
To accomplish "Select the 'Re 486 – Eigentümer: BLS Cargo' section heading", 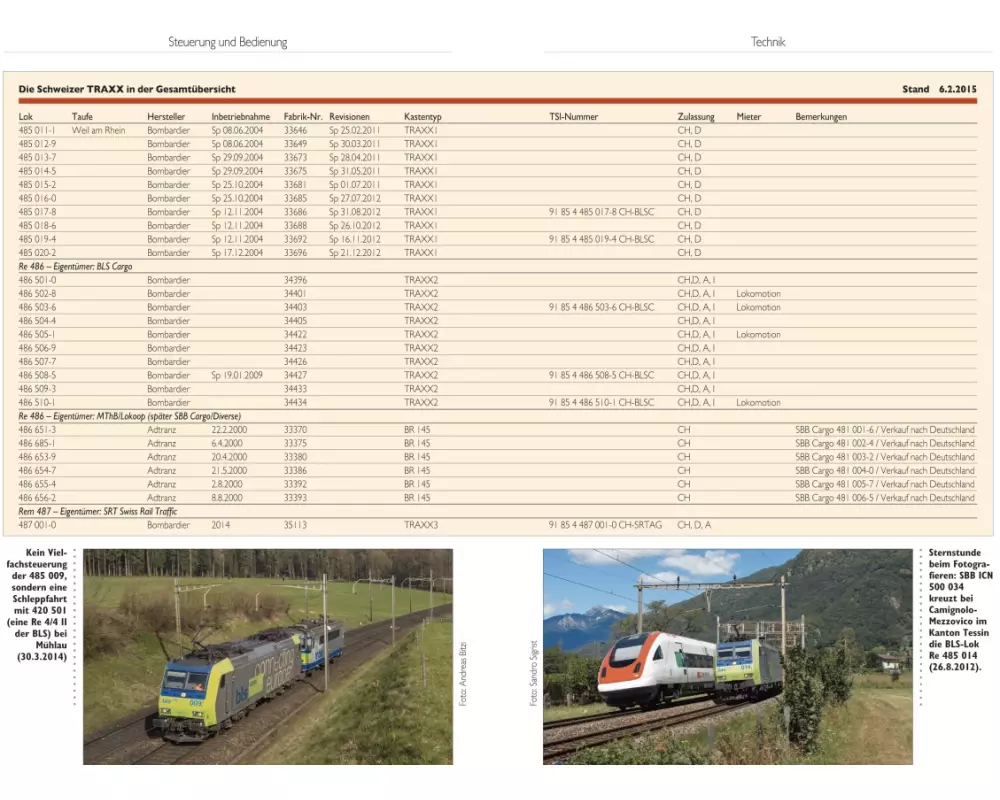I will (75, 267).
